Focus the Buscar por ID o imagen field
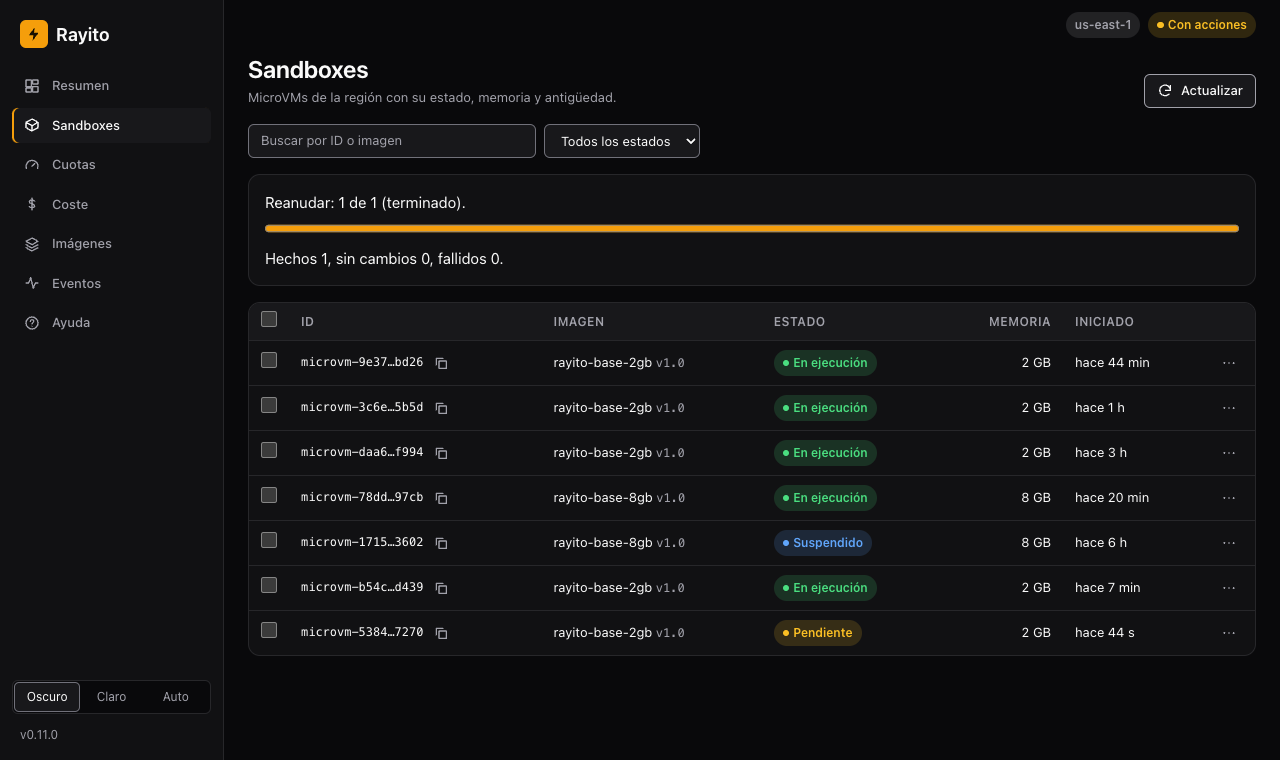1280x760 pixels. (392, 141)
